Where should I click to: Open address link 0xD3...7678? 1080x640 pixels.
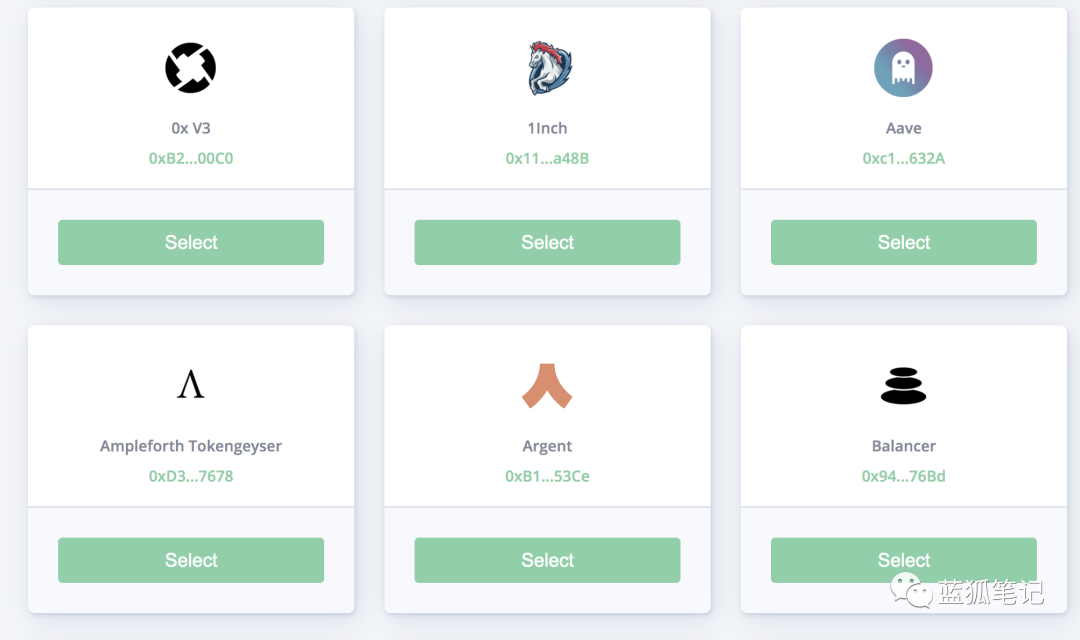click(191, 476)
